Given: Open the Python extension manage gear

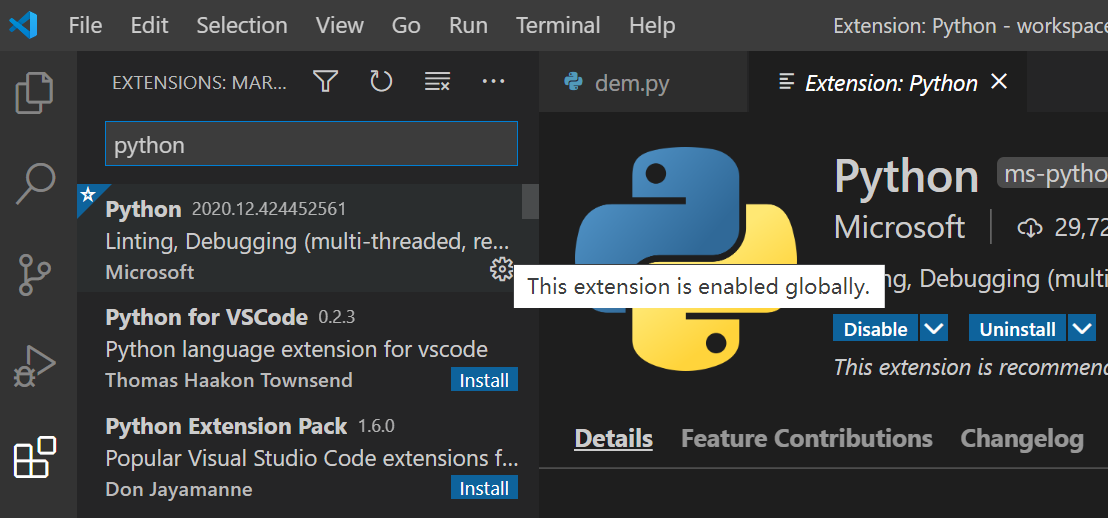Looking at the screenshot, I should 501,269.
